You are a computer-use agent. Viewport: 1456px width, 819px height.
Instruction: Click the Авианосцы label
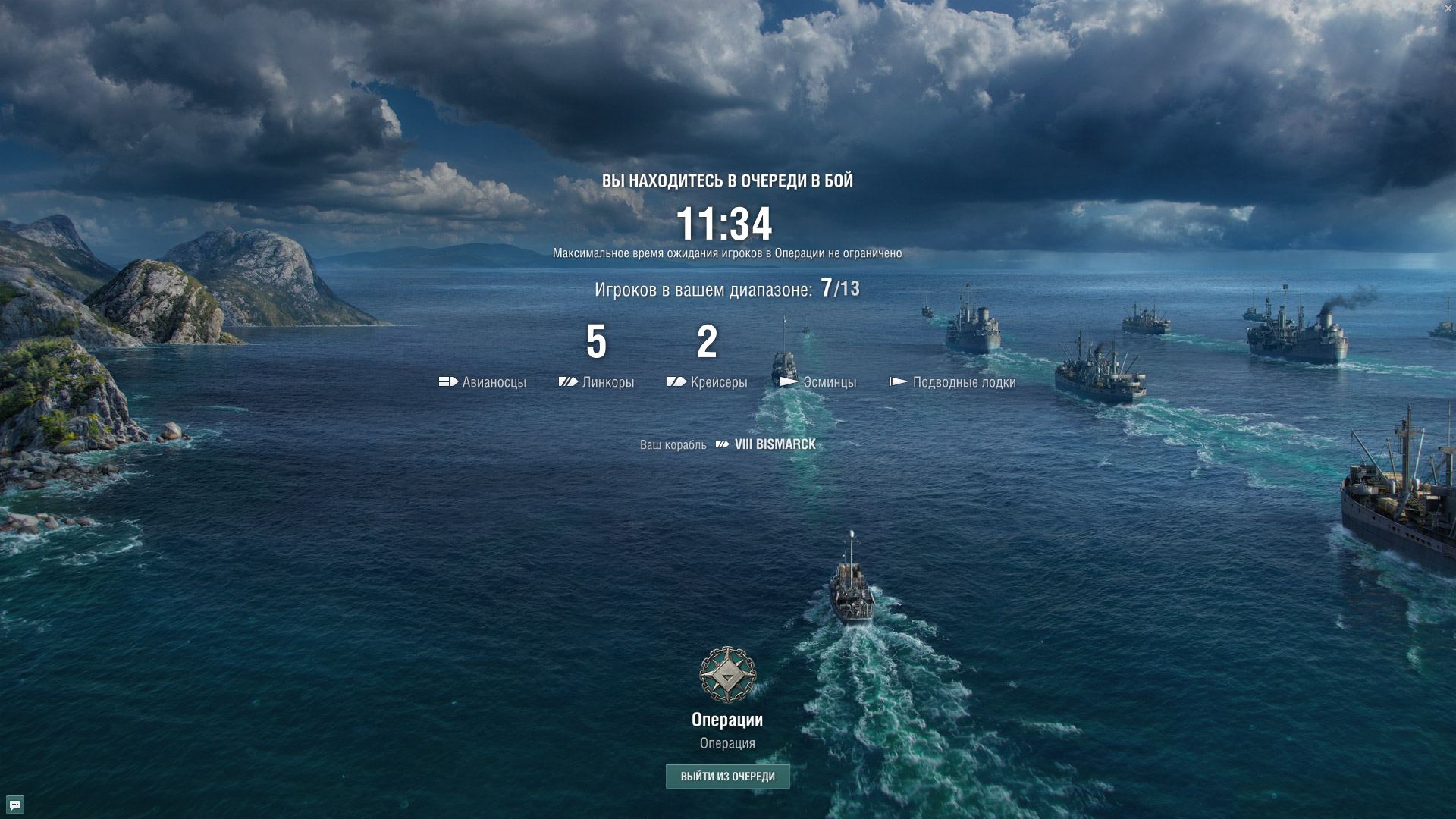pyautogui.click(x=494, y=382)
